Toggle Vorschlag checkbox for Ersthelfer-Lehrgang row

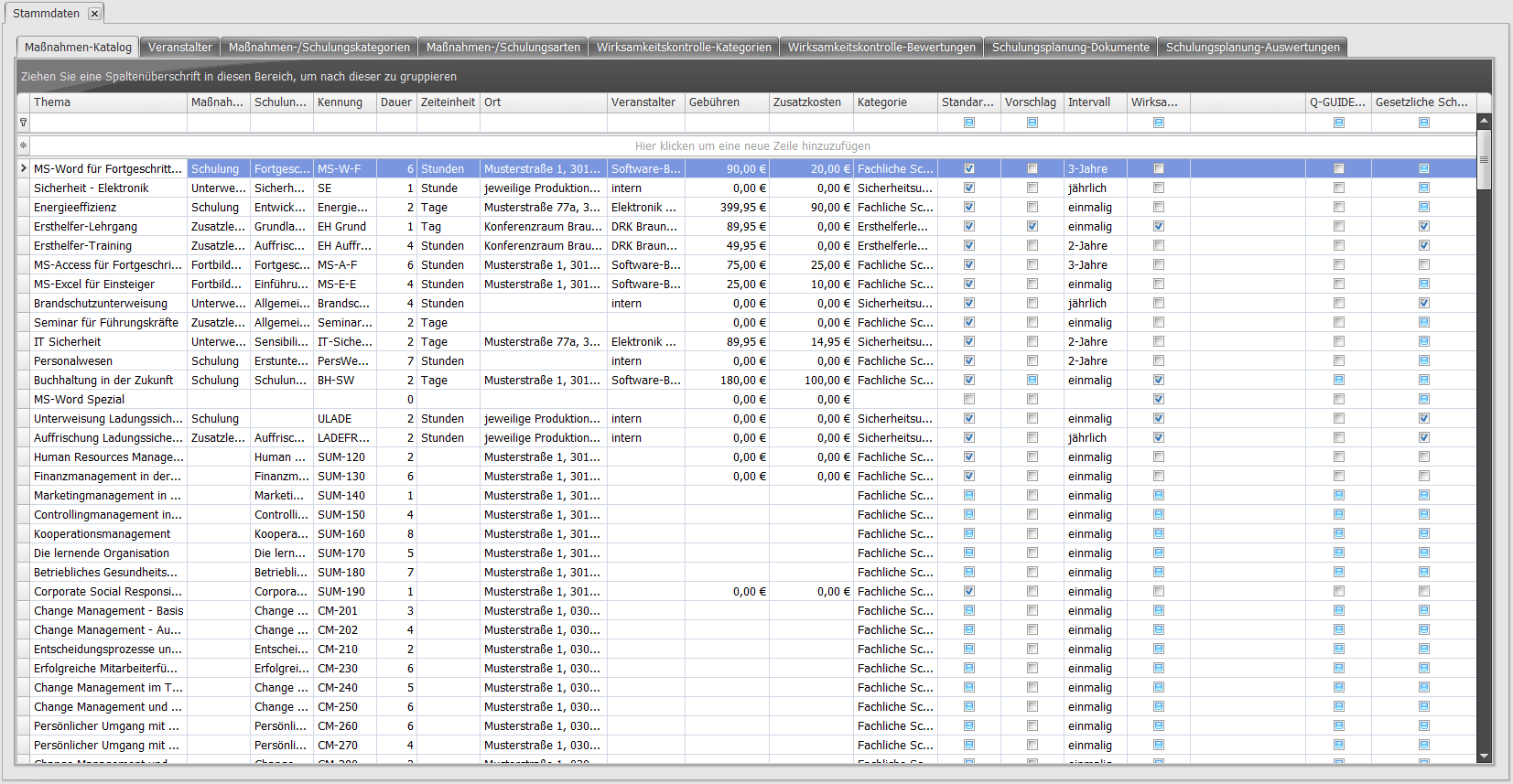pyautogui.click(x=1032, y=226)
